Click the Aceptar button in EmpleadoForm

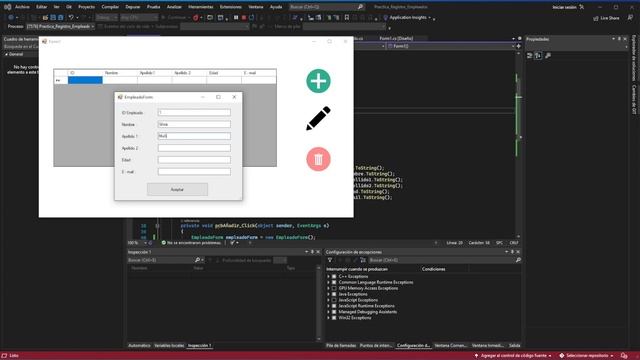click(177, 189)
